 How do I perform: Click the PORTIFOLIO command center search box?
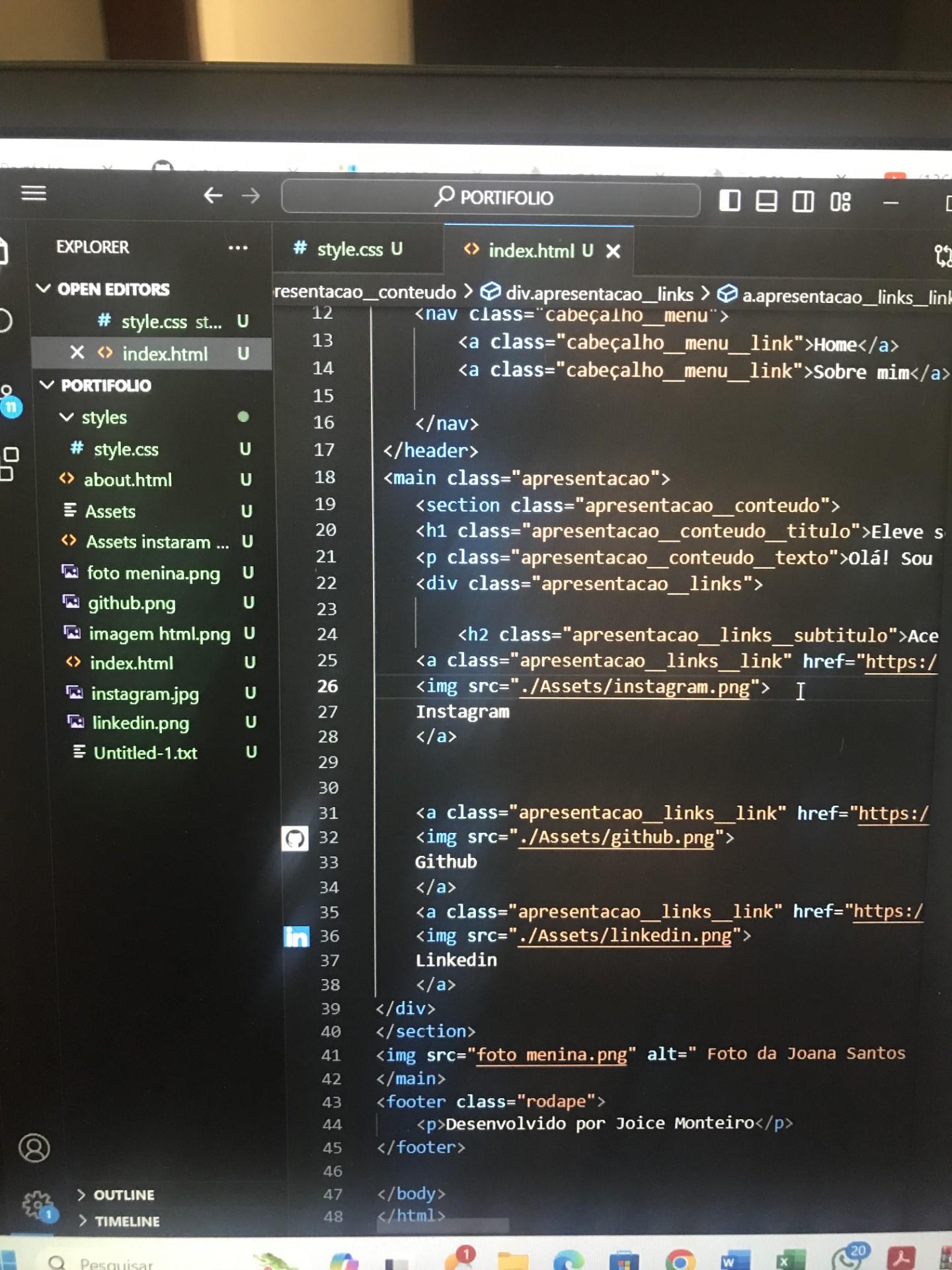491,198
